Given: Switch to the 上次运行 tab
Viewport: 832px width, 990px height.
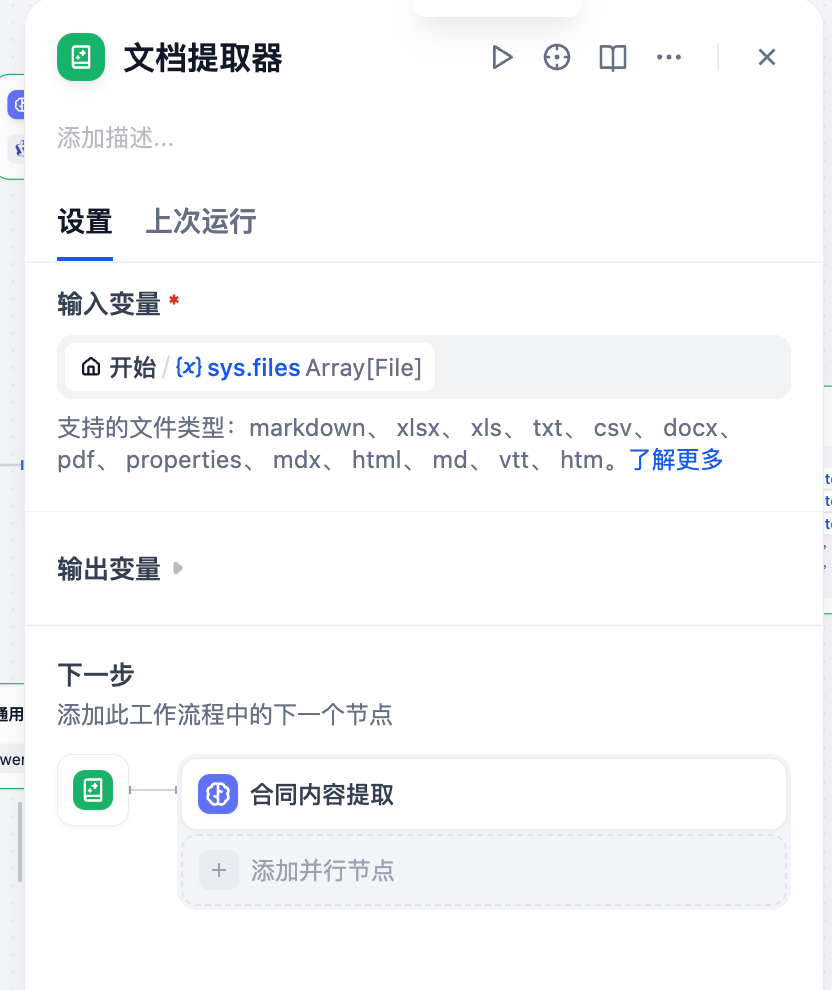Looking at the screenshot, I should [201, 221].
